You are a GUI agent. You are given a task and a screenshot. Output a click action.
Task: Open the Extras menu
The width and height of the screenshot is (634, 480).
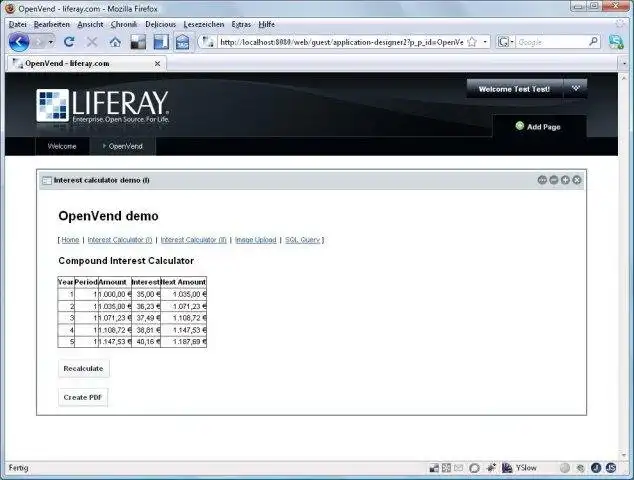(x=241, y=24)
